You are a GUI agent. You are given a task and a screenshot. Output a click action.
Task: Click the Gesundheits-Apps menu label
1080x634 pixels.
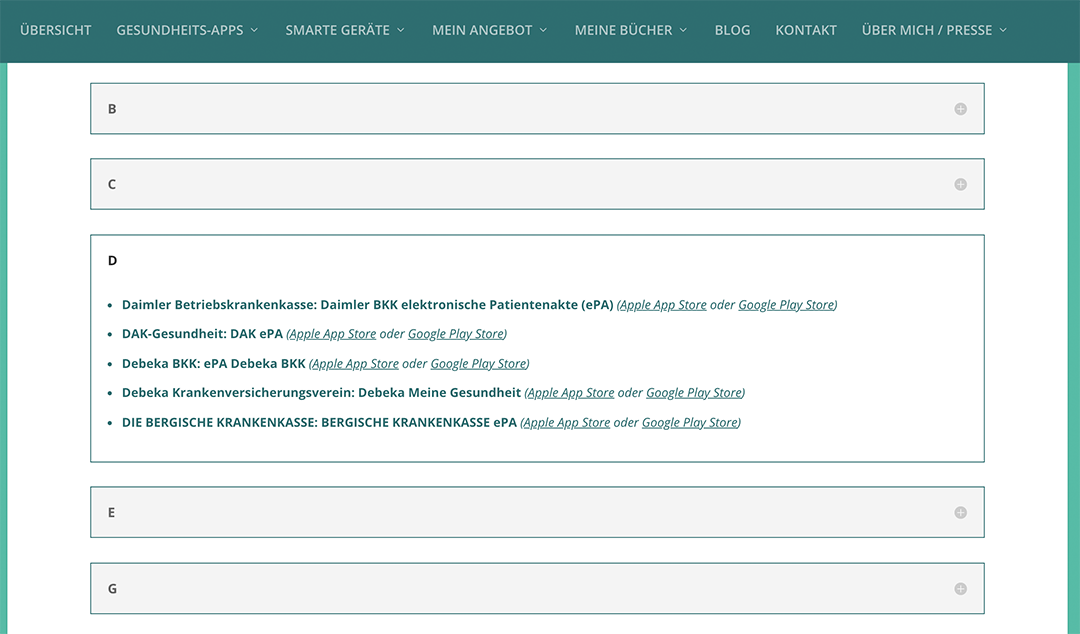click(180, 30)
